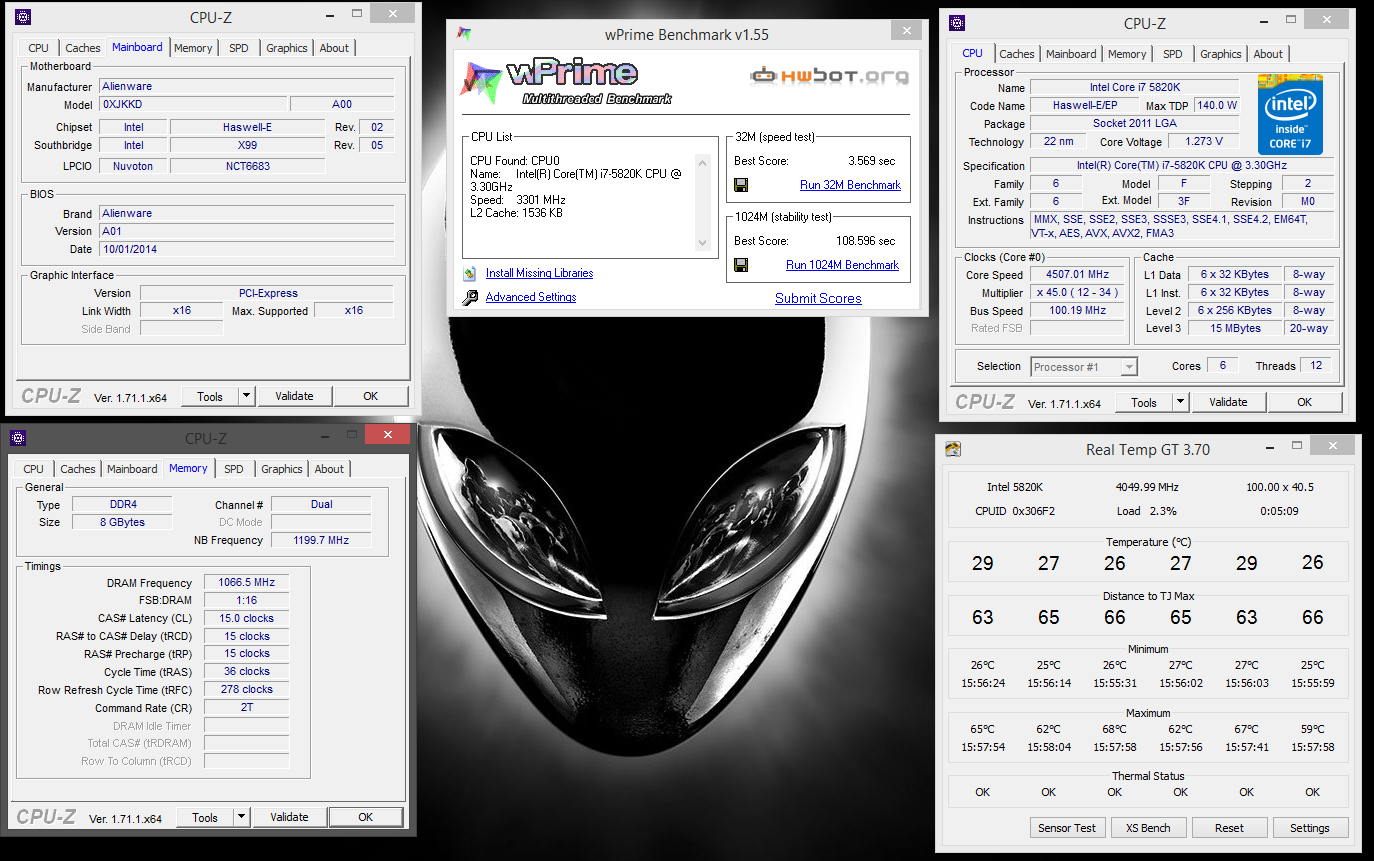Open Tools dropdown arrow in CPU-Z Mainboard window
The image size is (1374, 861).
[247, 396]
